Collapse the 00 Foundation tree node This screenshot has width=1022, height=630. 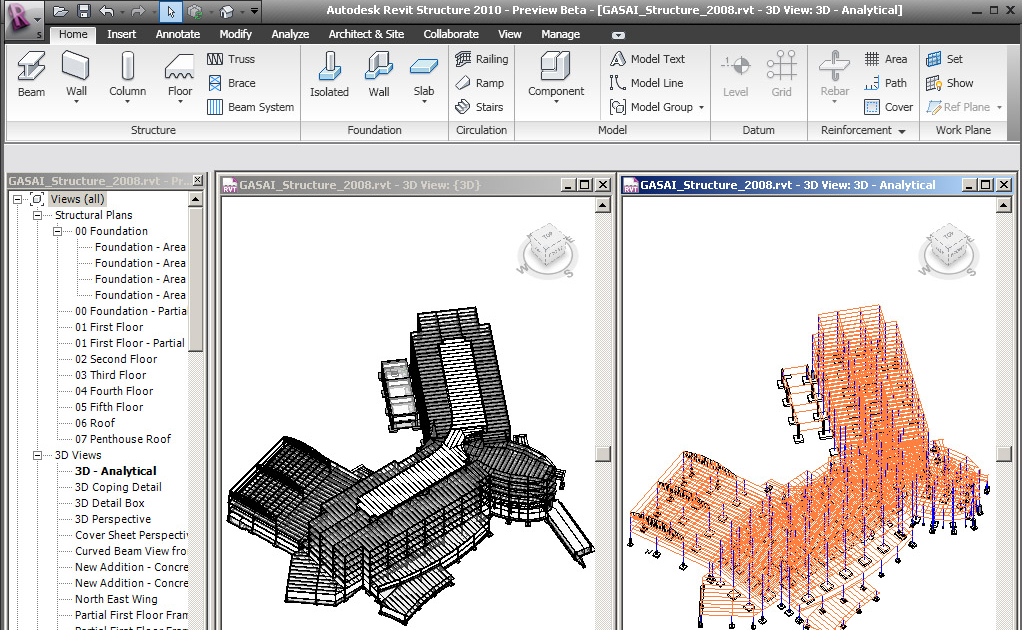[x=58, y=231]
